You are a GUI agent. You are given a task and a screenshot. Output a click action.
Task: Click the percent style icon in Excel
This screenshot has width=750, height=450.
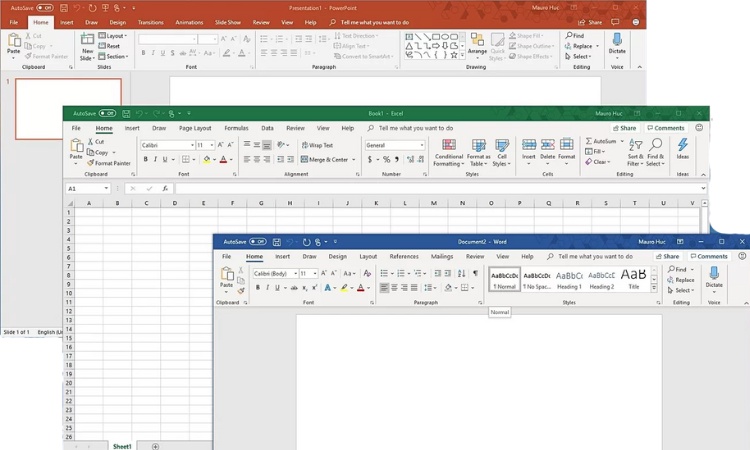[386, 159]
